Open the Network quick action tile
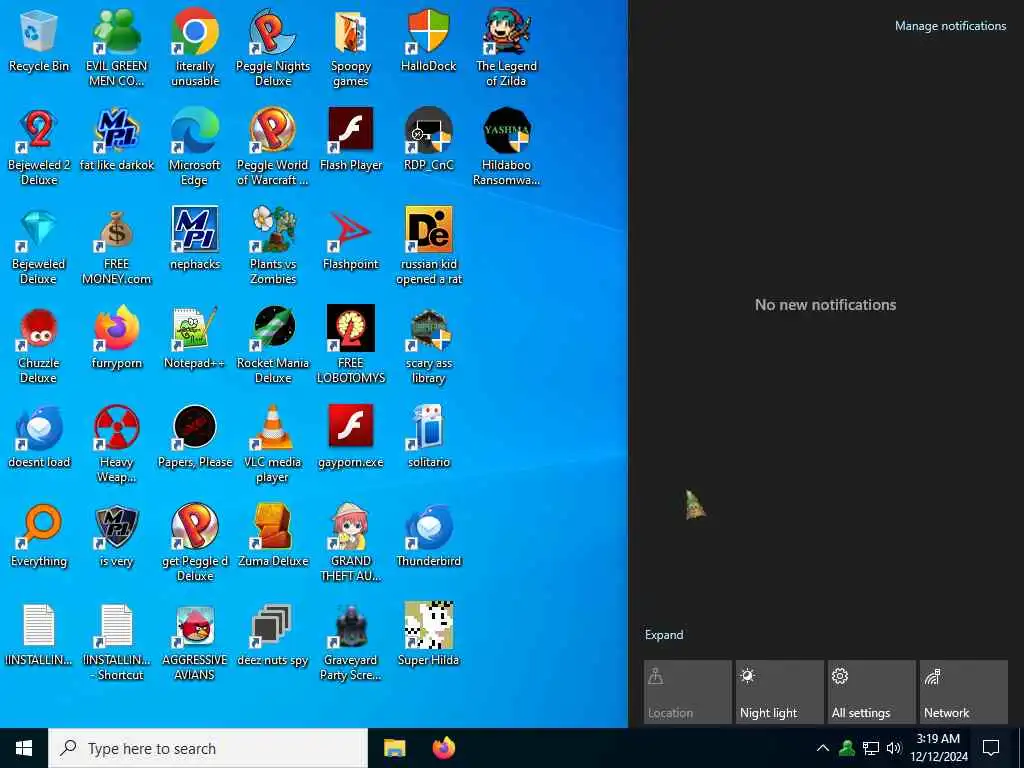Viewport: 1024px width, 768px height. pyautogui.click(x=963, y=692)
